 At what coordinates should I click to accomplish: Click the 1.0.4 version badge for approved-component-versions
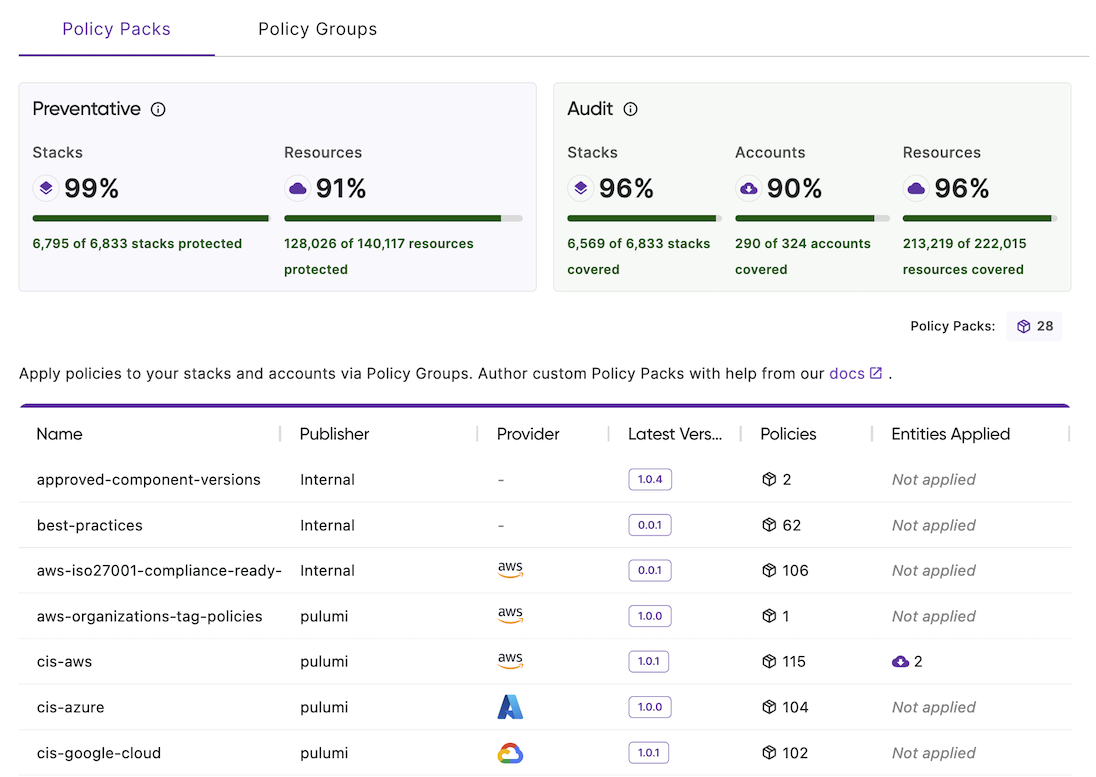650,479
